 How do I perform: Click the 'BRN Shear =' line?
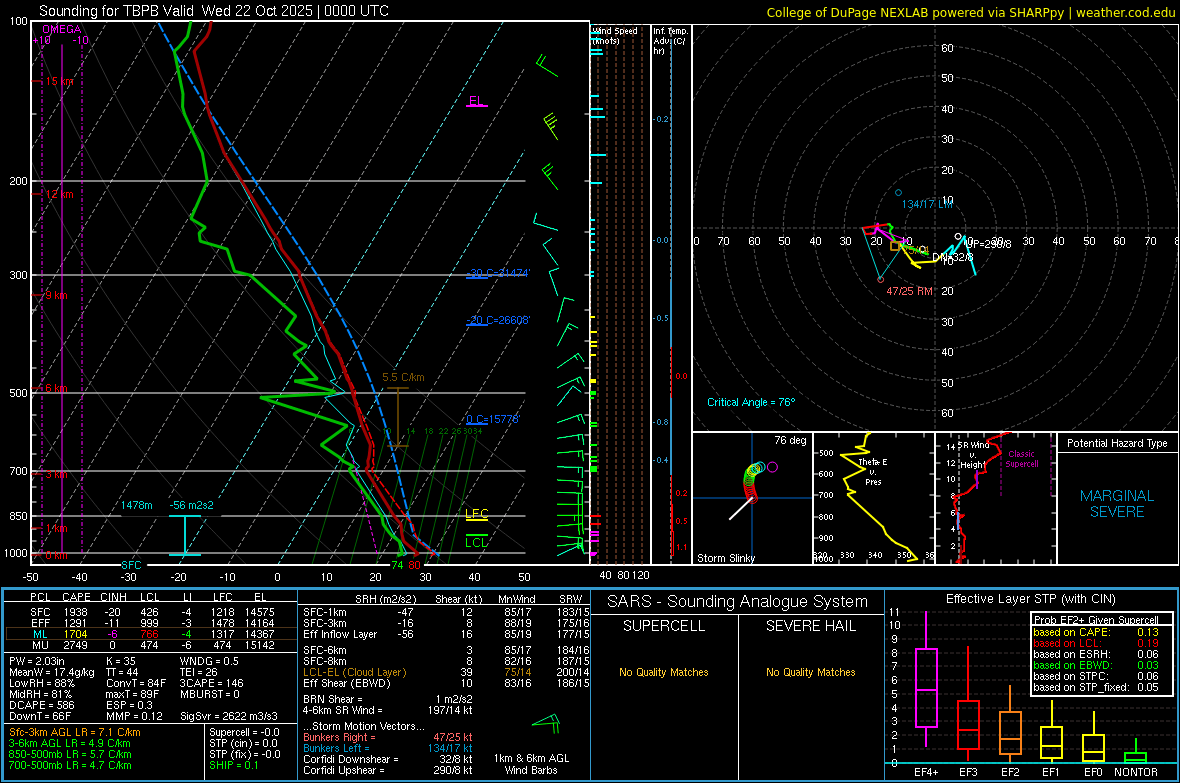tap(387, 699)
